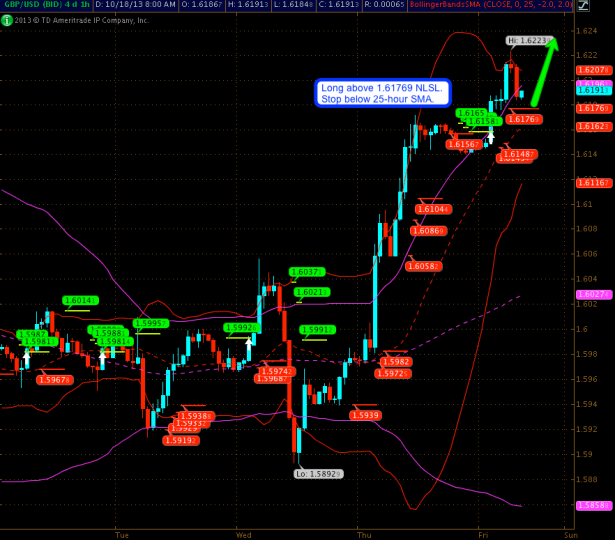The width and height of the screenshot is (615, 540).
Task: Click the 4 d 1h timeframe label
Action: 77,6
